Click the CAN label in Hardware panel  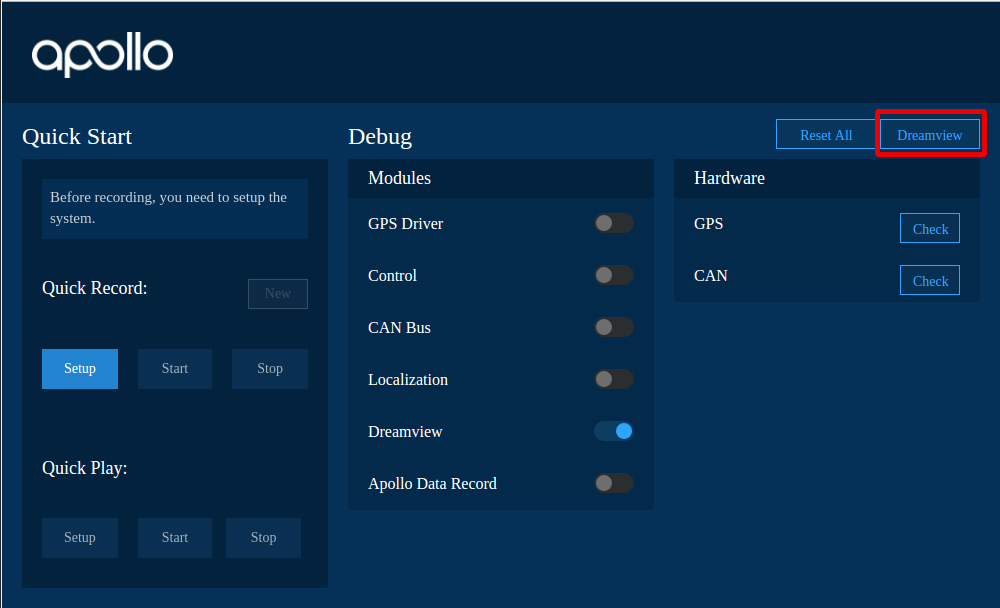710,276
